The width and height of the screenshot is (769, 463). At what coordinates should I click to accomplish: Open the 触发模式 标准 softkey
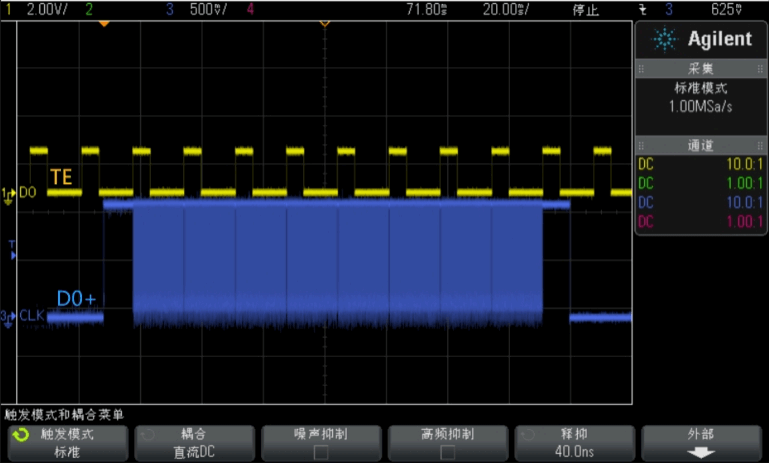(66, 443)
